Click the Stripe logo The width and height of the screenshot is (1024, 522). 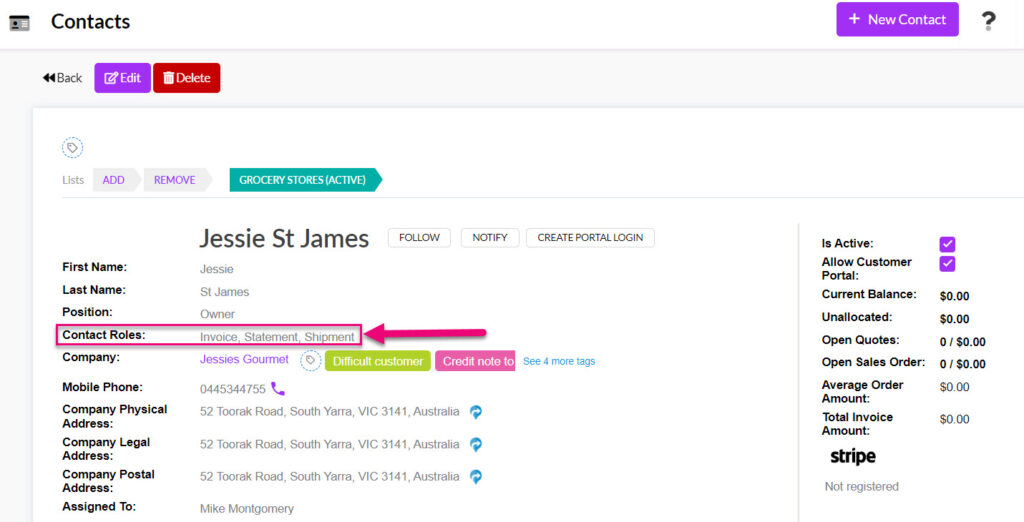click(853, 456)
